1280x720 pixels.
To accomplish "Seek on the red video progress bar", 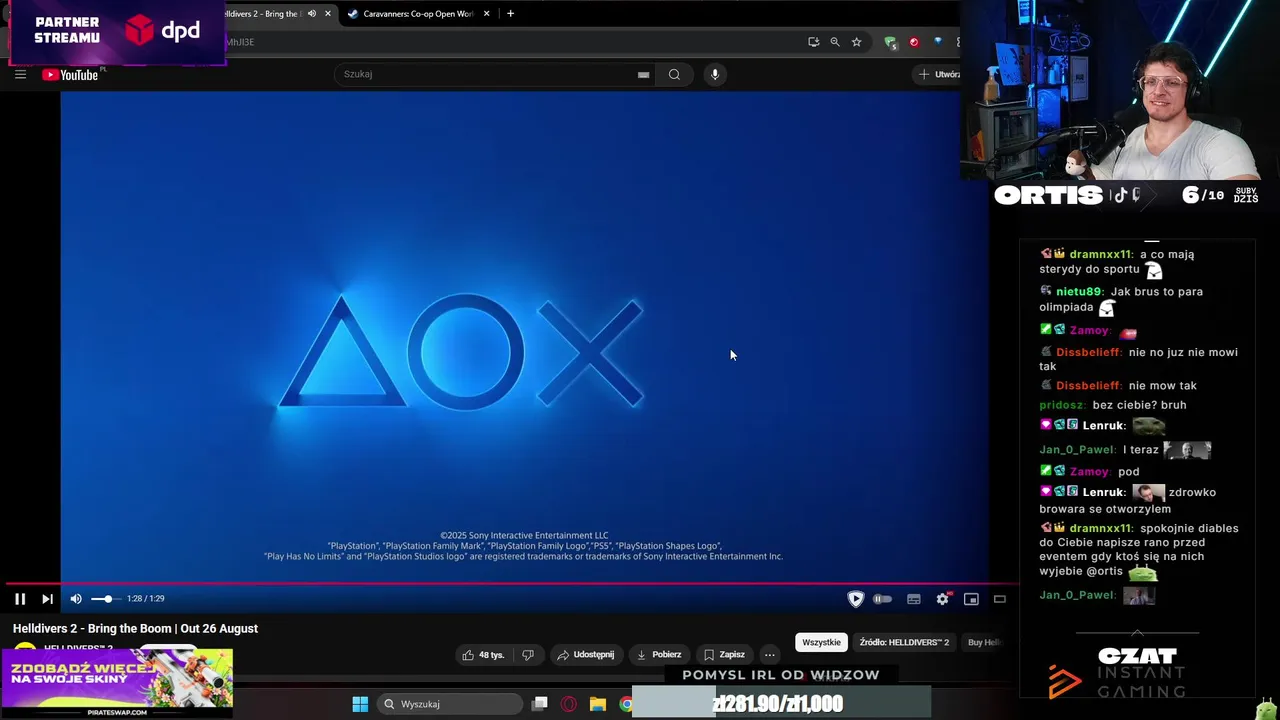I will point(510,584).
